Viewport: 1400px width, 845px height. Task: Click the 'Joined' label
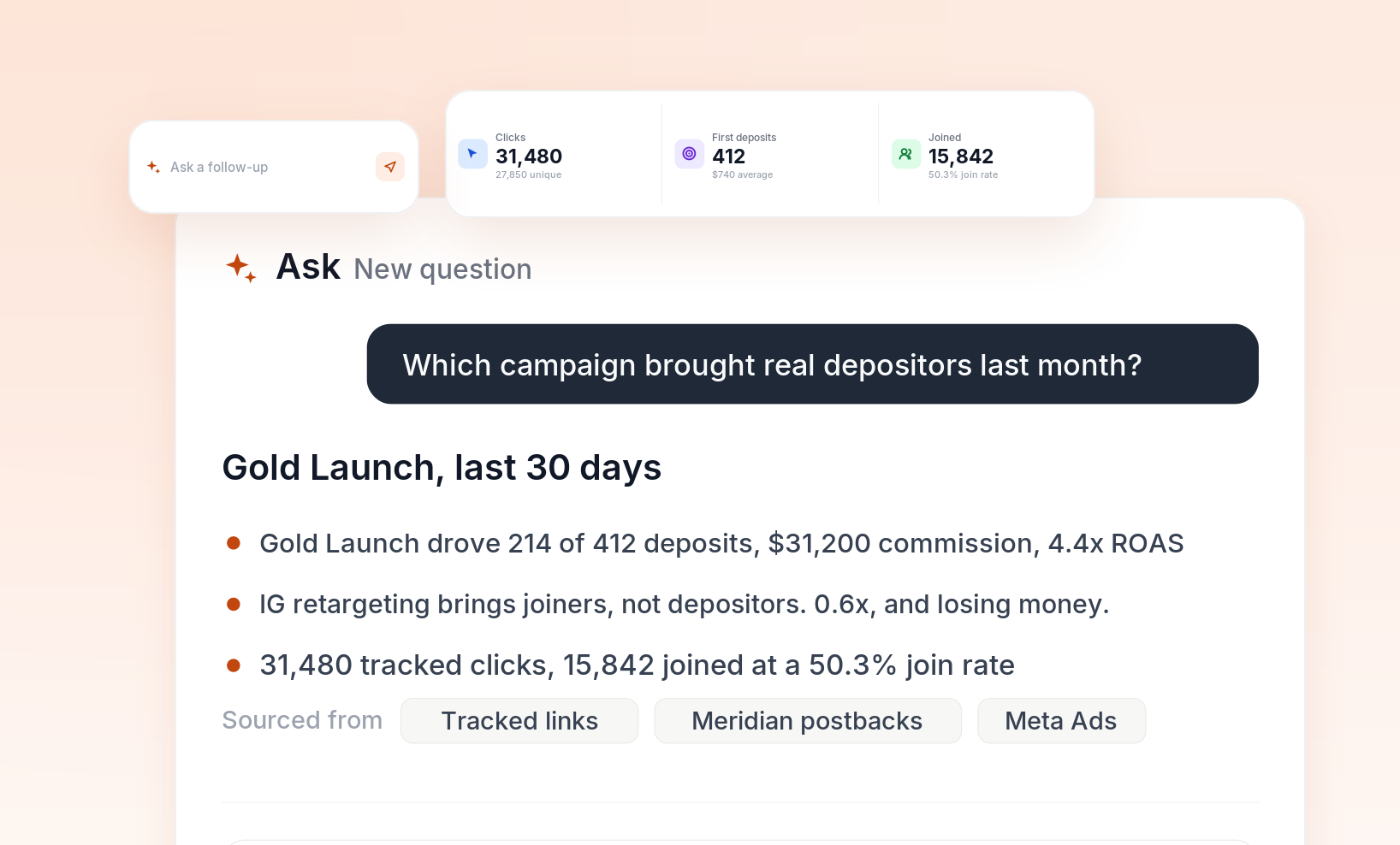coord(945,138)
